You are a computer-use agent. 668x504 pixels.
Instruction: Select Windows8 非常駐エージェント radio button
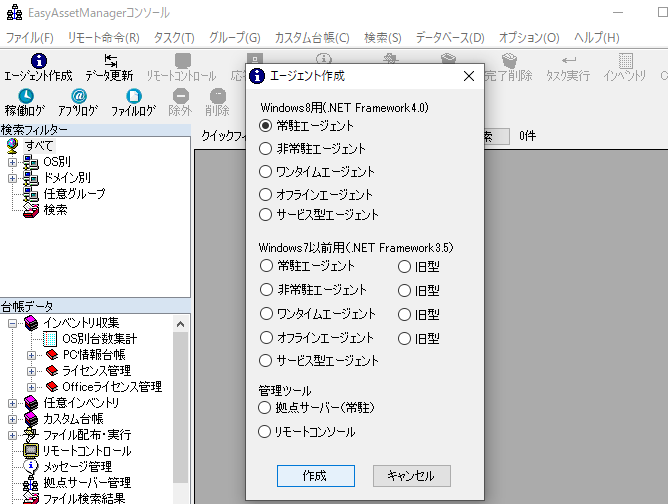point(265,149)
